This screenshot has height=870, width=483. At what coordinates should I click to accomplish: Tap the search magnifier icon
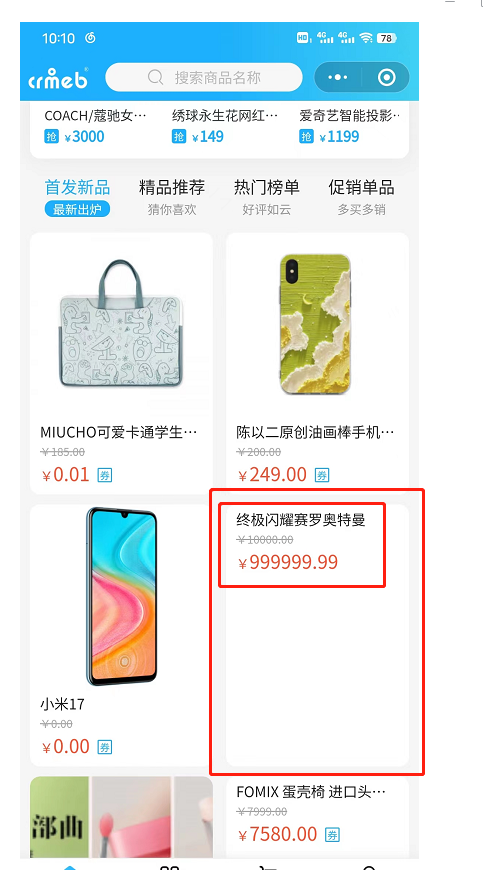pos(155,77)
